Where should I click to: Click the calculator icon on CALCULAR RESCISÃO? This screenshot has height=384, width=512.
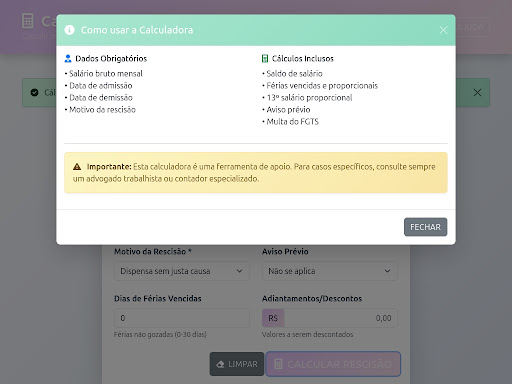(x=278, y=364)
